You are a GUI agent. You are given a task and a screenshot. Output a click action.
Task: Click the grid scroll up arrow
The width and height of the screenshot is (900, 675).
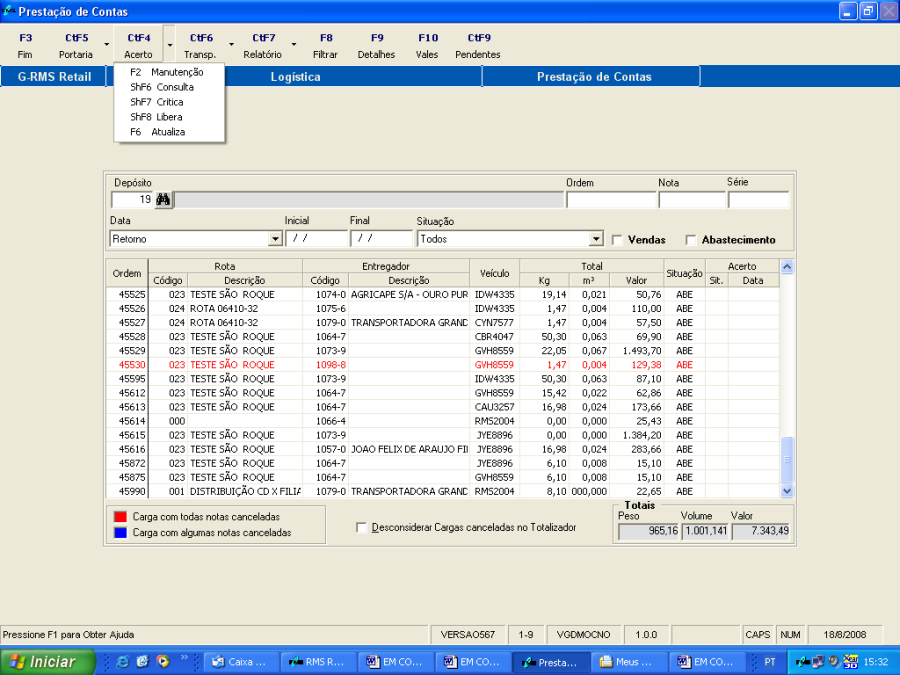tap(787, 266)
